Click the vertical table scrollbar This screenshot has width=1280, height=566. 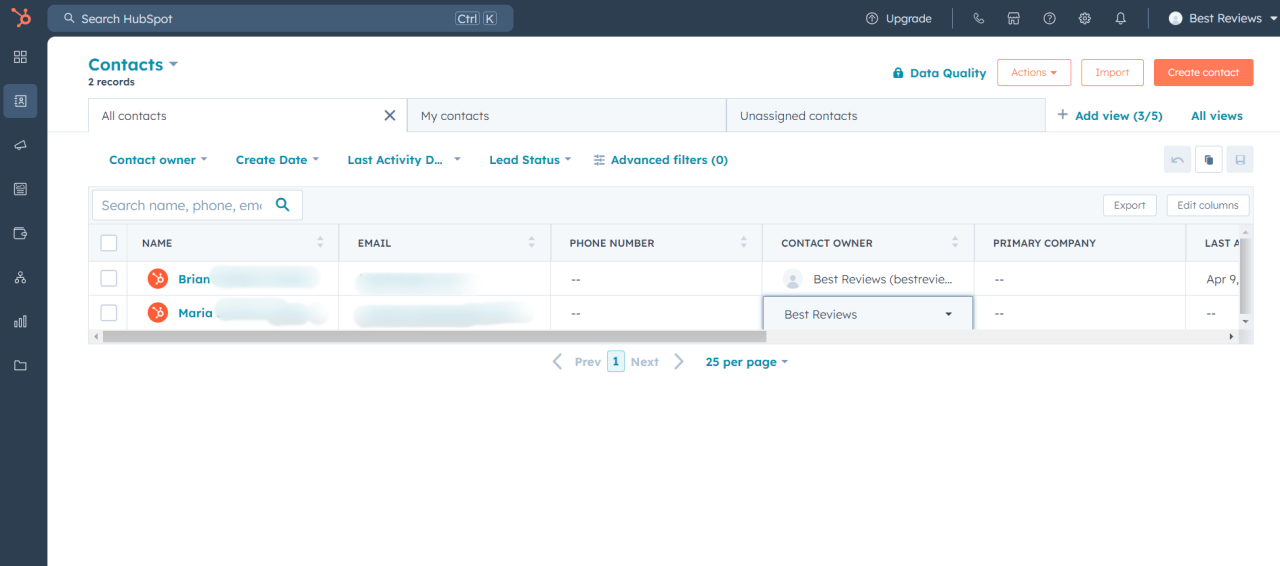[x=1244, y=275]
